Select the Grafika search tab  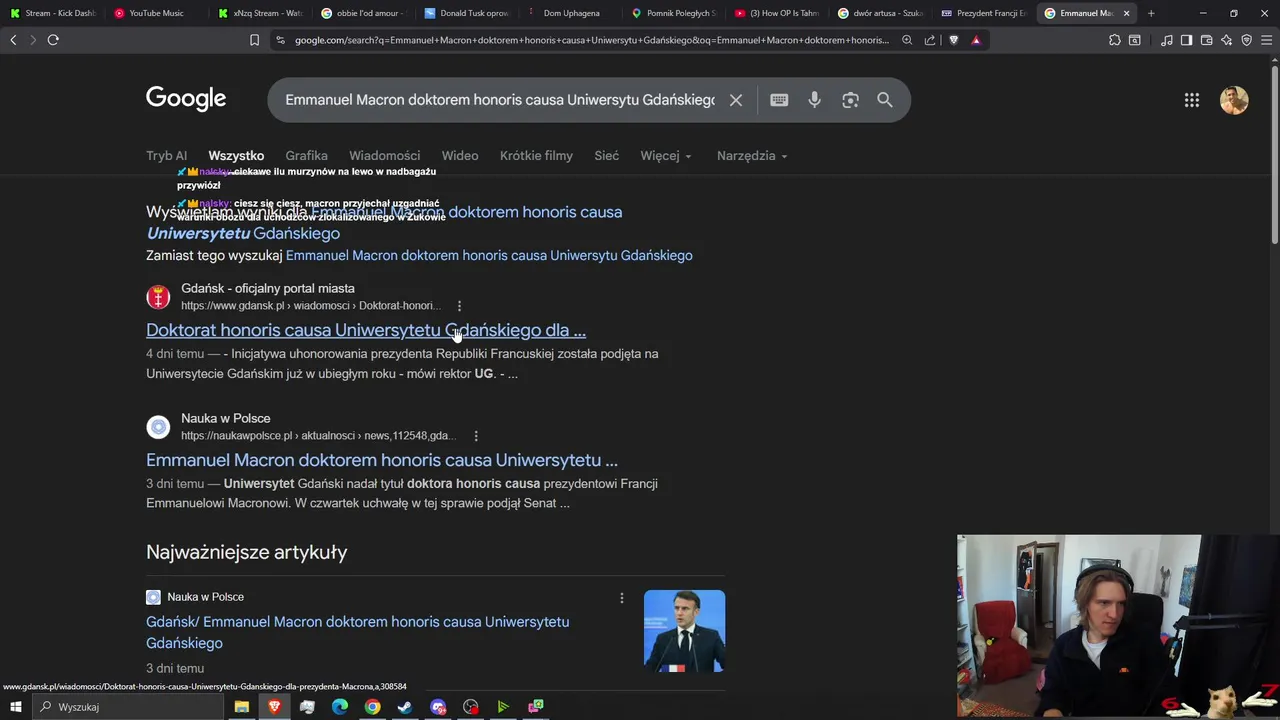(306, 156)
